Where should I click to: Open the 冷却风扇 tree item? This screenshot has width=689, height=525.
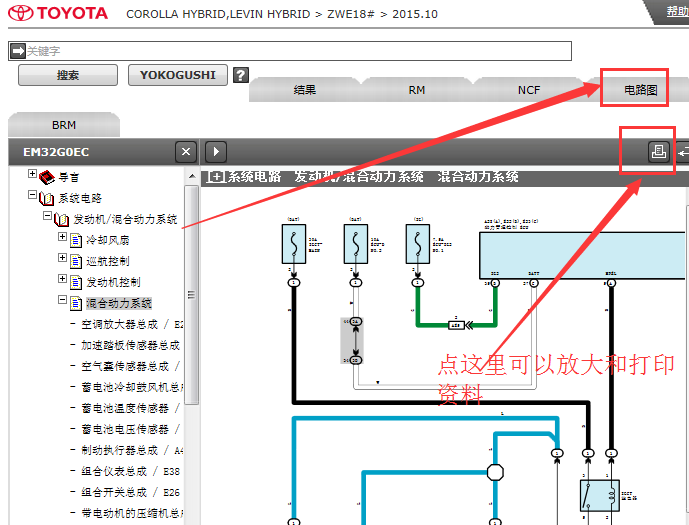coord(108,240)
